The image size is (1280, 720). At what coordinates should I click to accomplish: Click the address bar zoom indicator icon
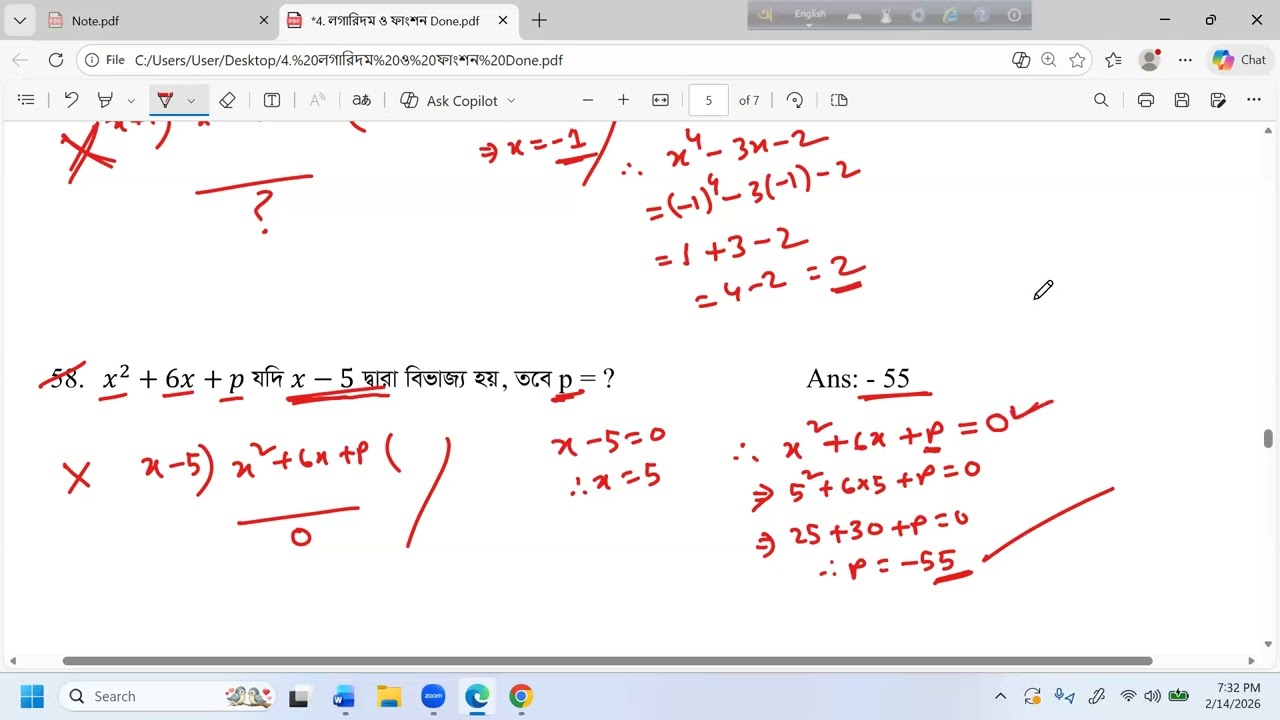pos(1048,60)
